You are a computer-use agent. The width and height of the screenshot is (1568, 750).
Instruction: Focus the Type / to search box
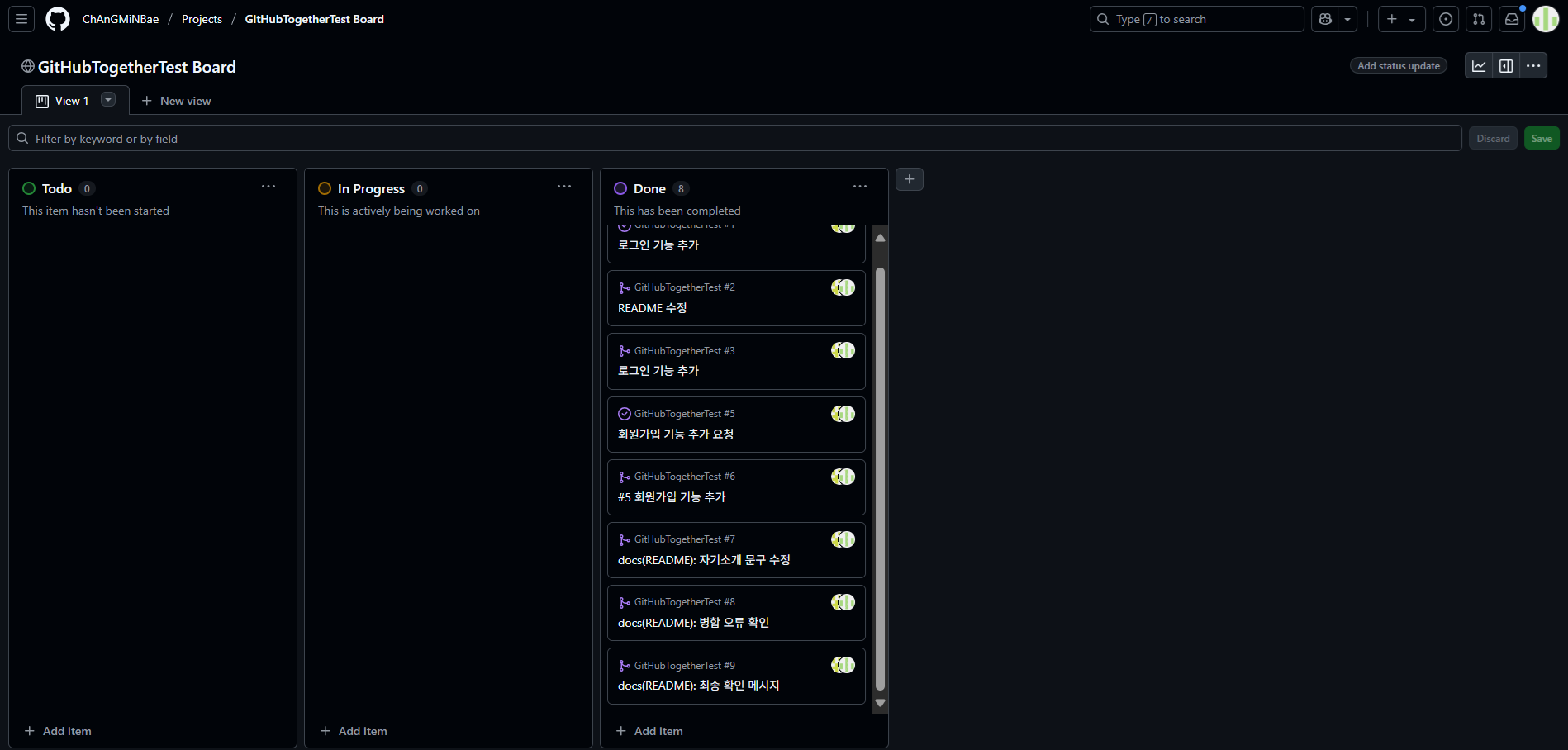click(1196, 19)
